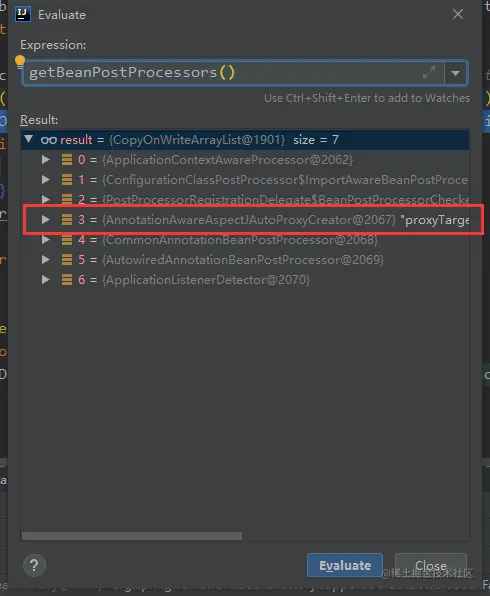This screenshot has height=596, width=490.
Task: Click the IntelliJ logo in title bar
Action: [23, 14]
